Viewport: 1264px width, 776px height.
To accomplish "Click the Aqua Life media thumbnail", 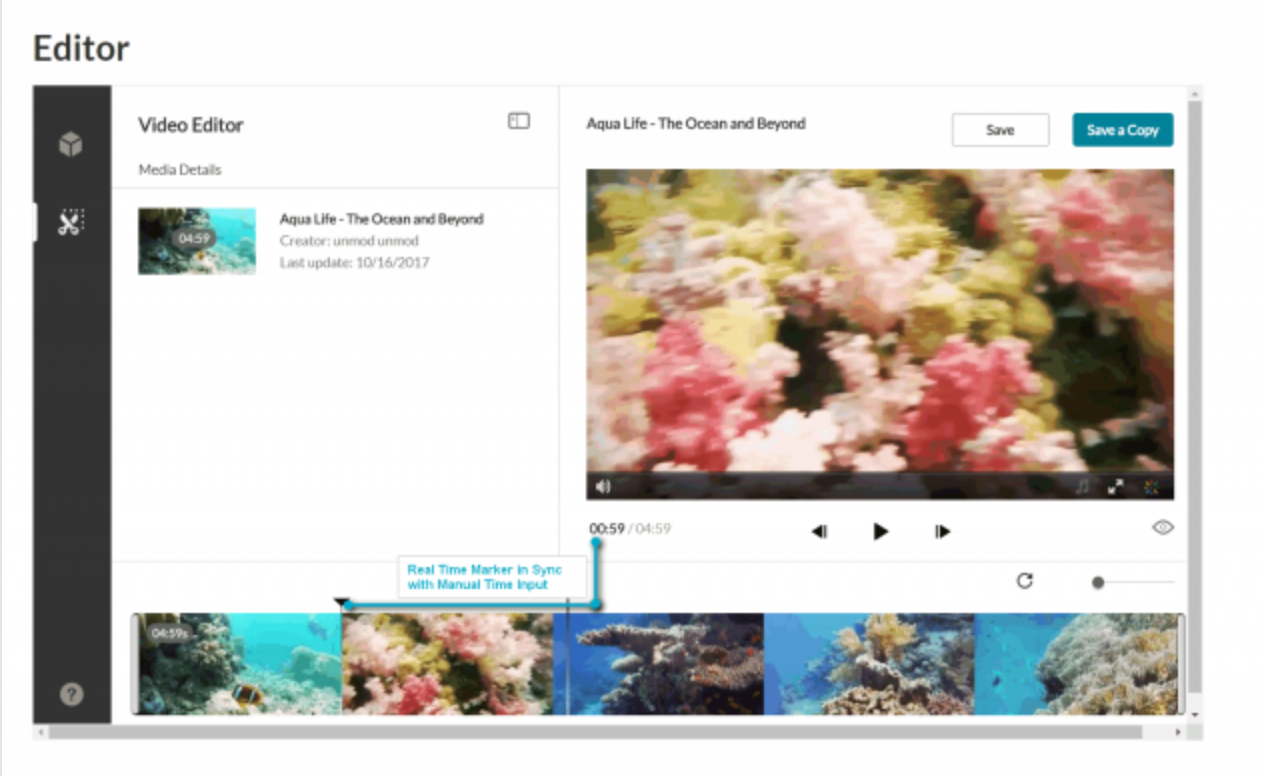I will [196, 241].
